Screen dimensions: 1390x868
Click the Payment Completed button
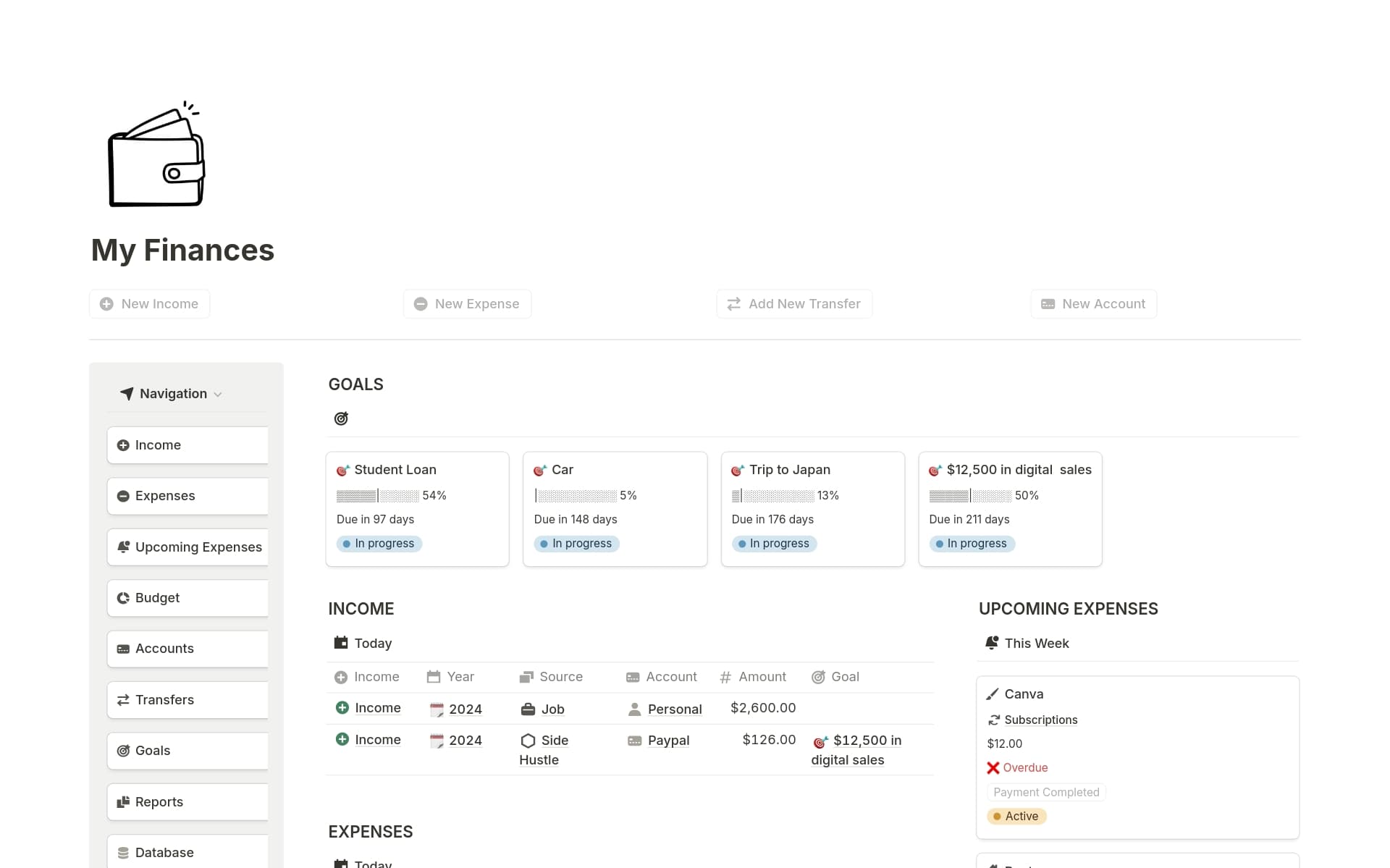coord(1045,792)
